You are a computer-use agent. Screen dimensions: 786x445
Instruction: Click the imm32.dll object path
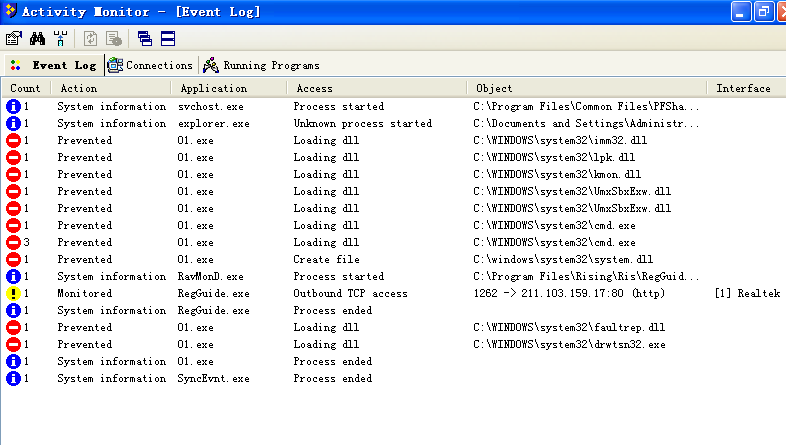560,140
